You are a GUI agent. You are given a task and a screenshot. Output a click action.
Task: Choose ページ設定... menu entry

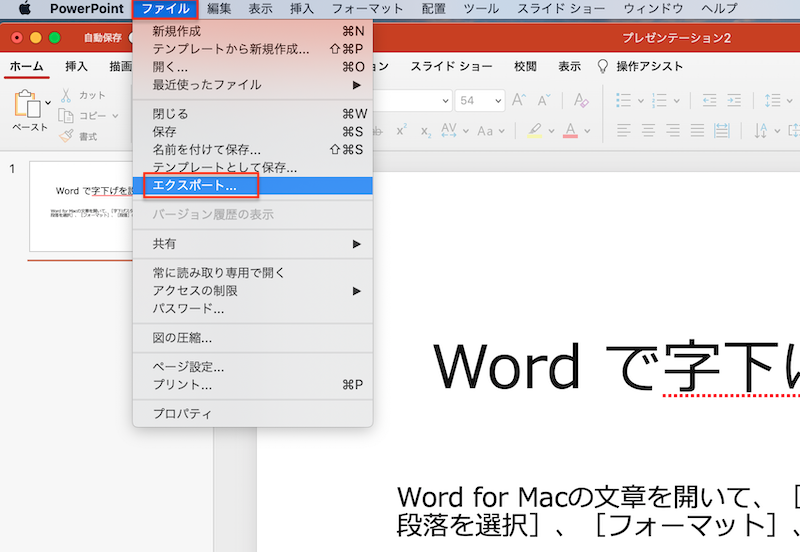click(253, 367)
